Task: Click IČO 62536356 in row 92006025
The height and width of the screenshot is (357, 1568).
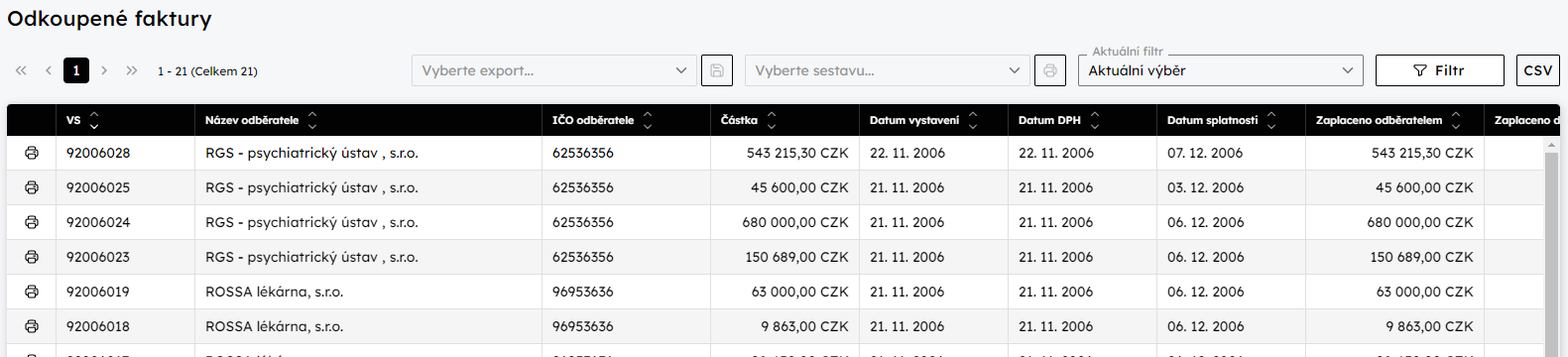Action: point(583,187)
